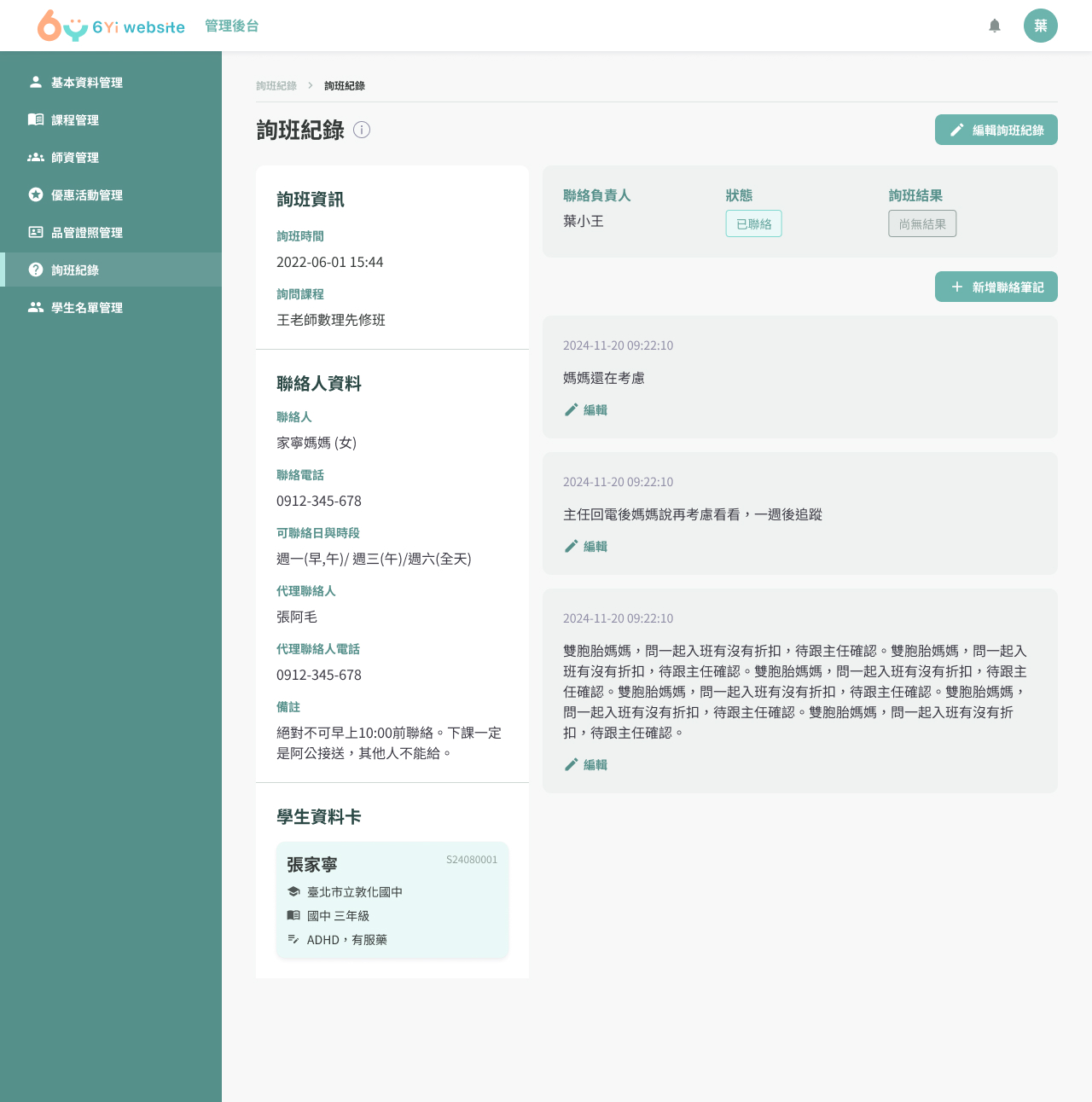Go to 課程管理 menu item

pyautogui.click(x=111, y=119)
